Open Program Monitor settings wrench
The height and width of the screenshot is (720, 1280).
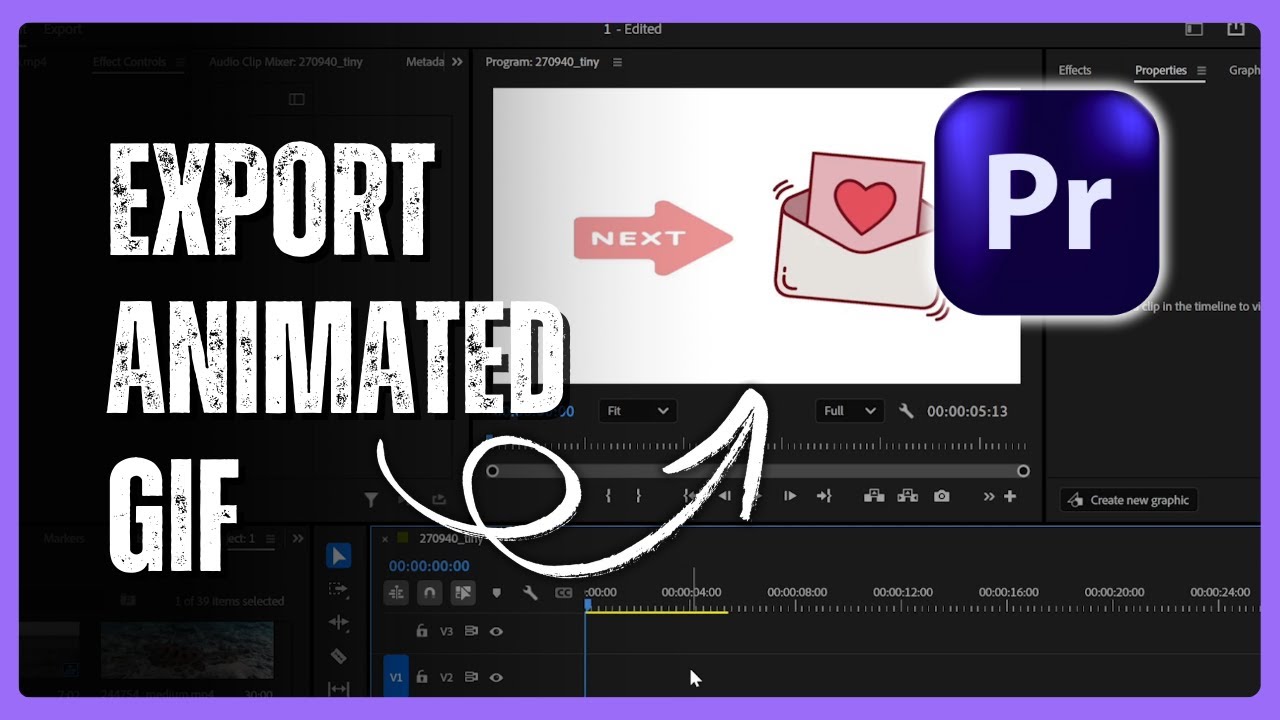pos(906,411)
